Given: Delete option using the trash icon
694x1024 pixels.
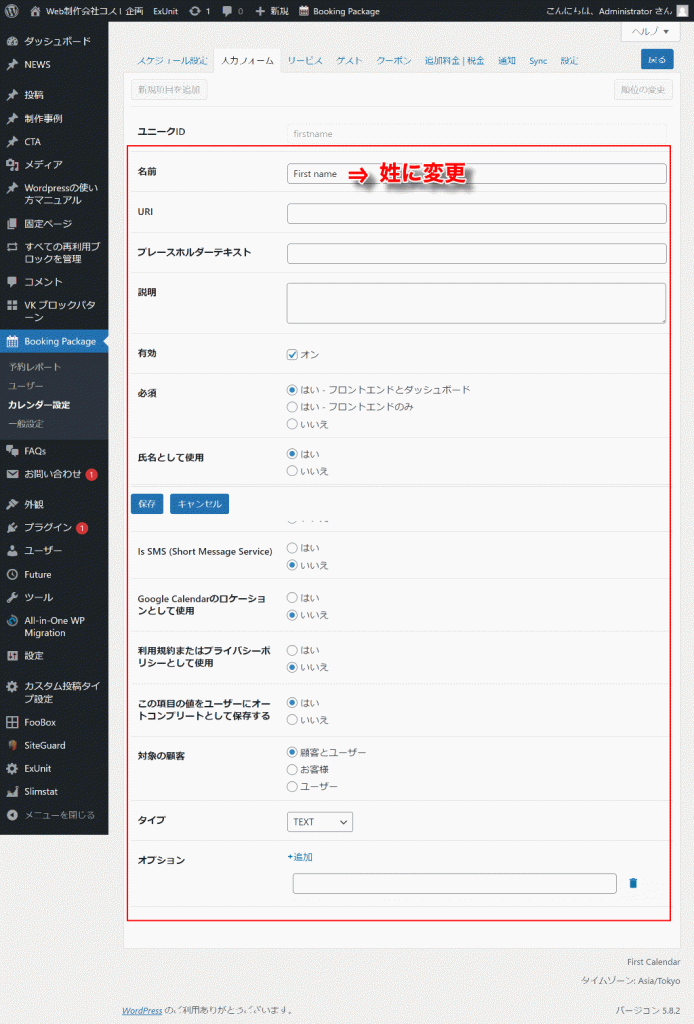Looking at the screenshot, I should click(633, 883).
